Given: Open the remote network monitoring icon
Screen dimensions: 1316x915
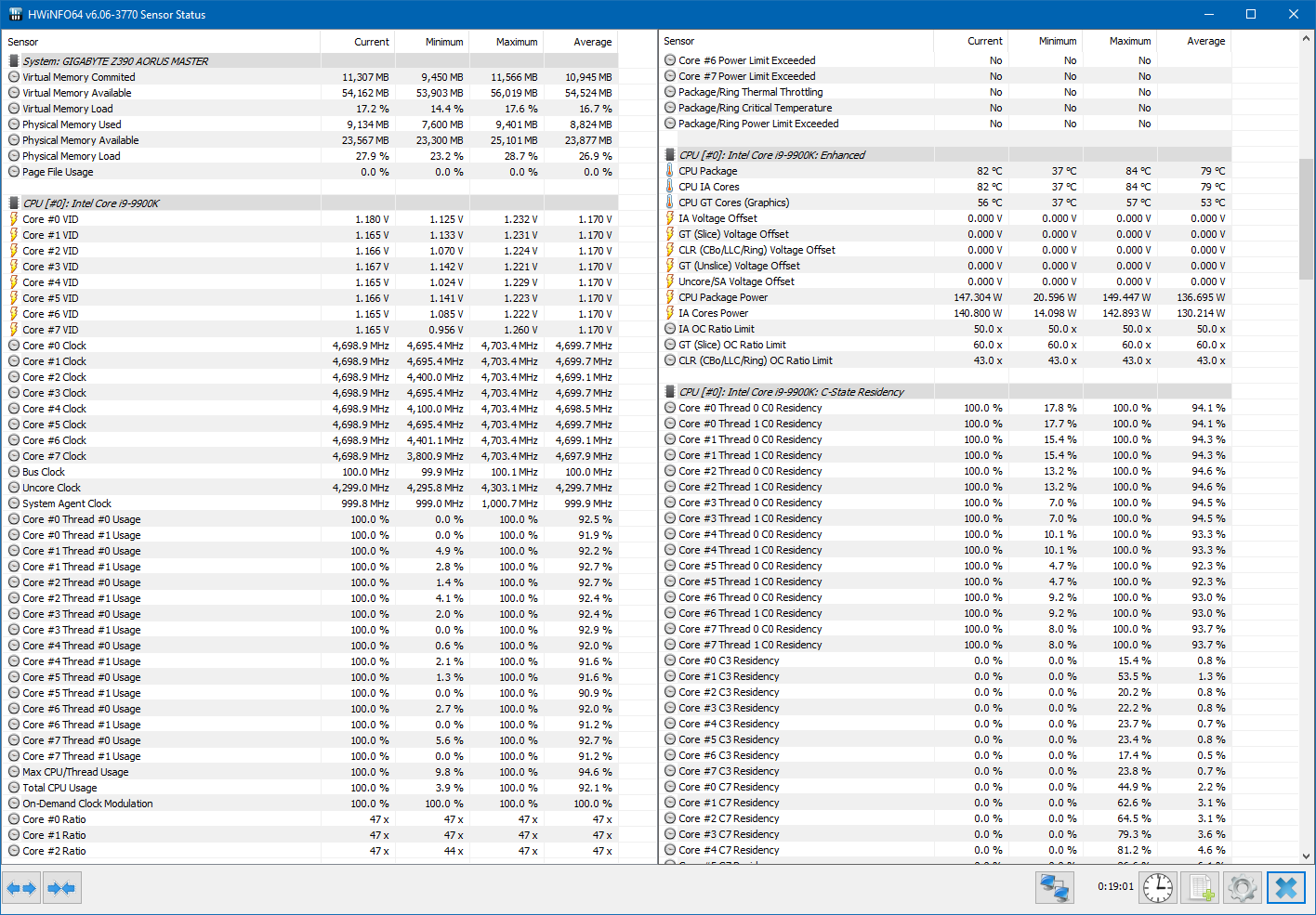Looking at the screenshot, I should [1055, 888].
